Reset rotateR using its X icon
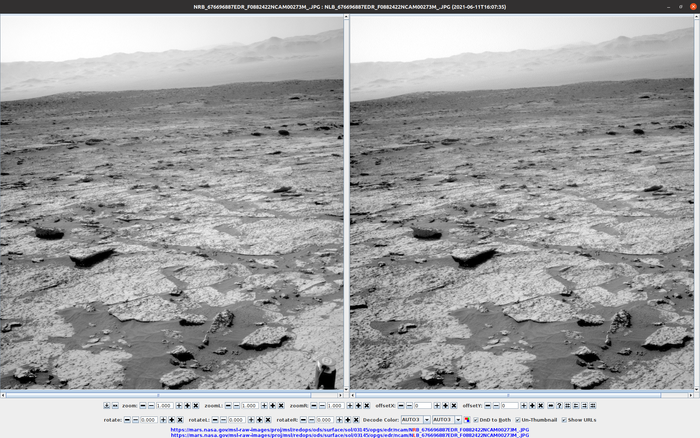 pos(354,420)
